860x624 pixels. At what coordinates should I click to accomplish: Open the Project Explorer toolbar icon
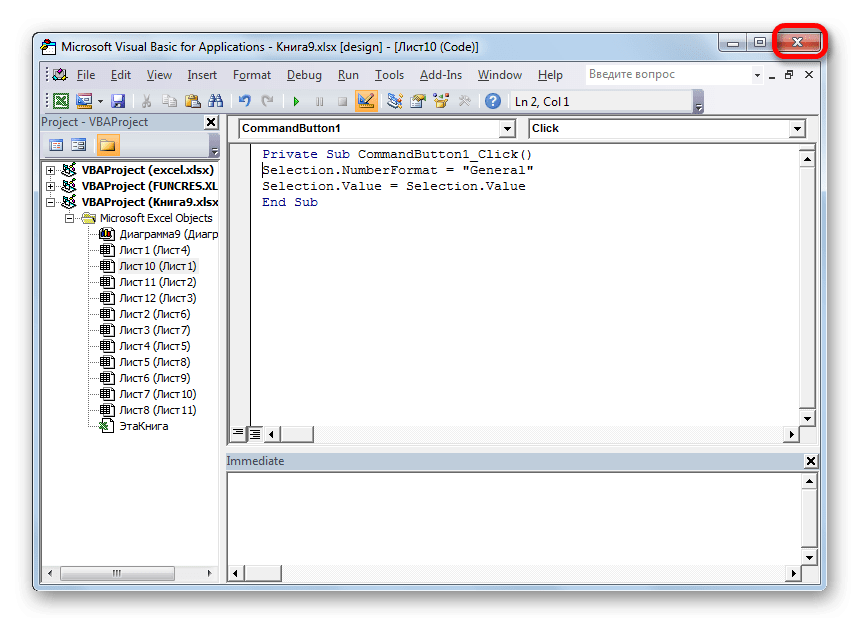click(394, 101)
